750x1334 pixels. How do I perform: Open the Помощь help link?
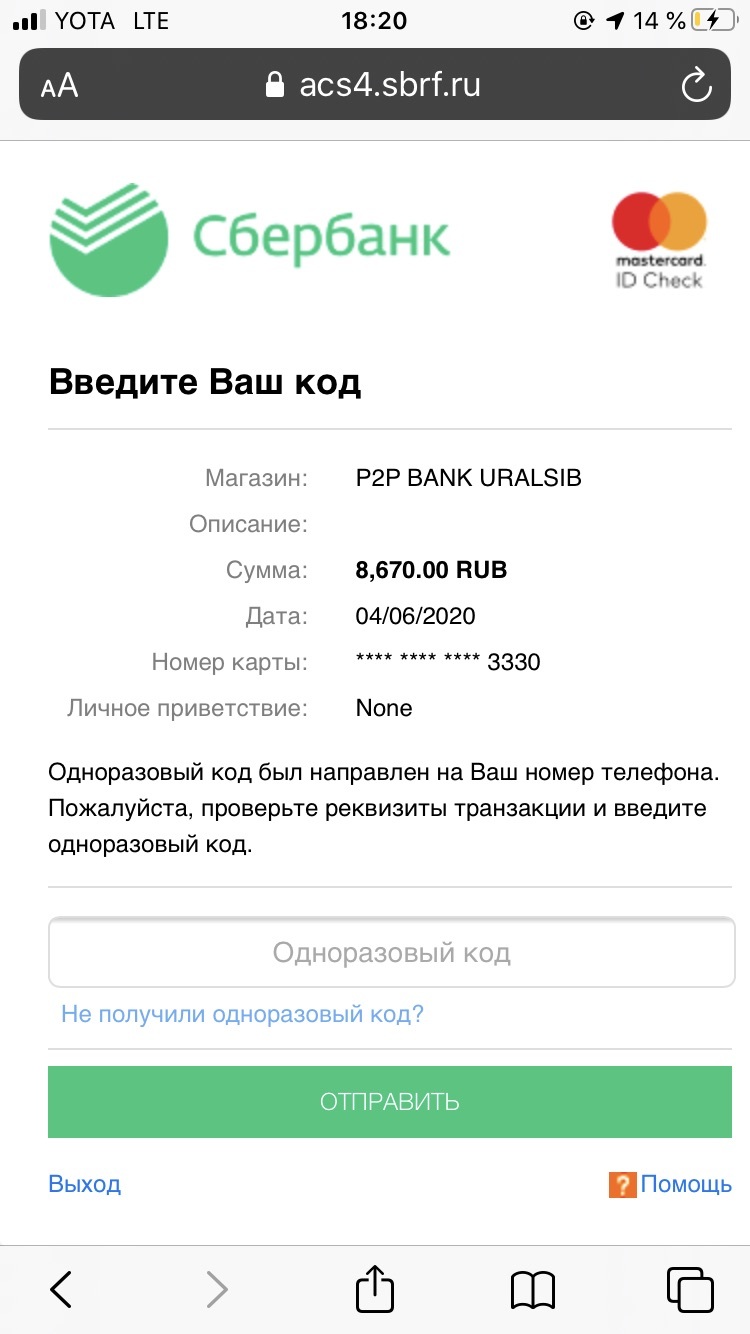click(686, 1185)
